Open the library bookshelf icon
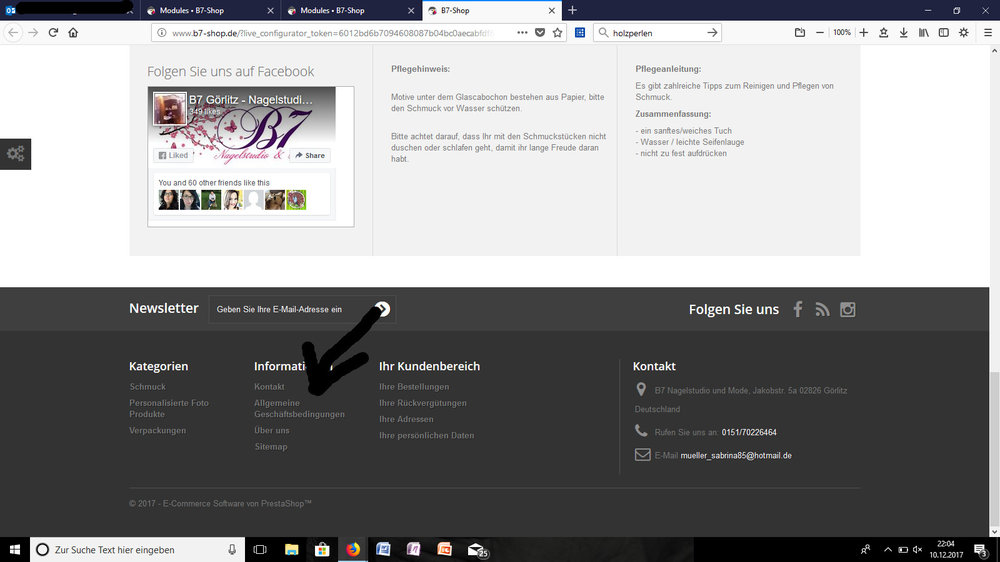 [x=923, y=33]
